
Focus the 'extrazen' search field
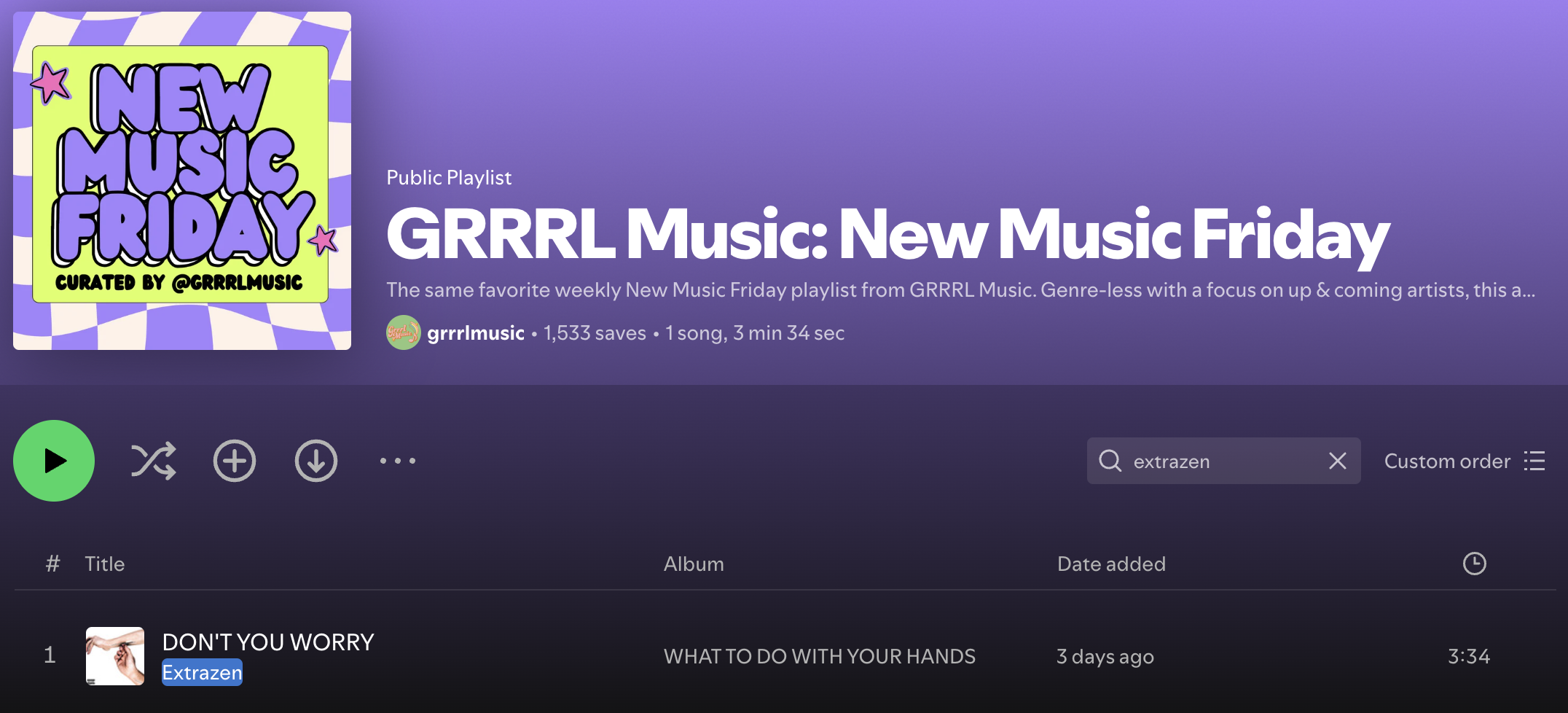tap(1224, 461)
